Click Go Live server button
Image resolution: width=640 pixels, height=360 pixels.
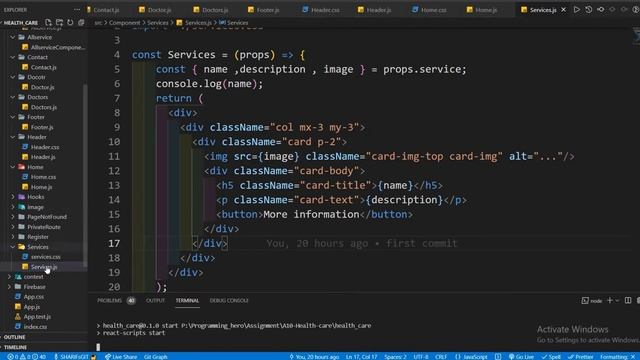pos(521,357)
